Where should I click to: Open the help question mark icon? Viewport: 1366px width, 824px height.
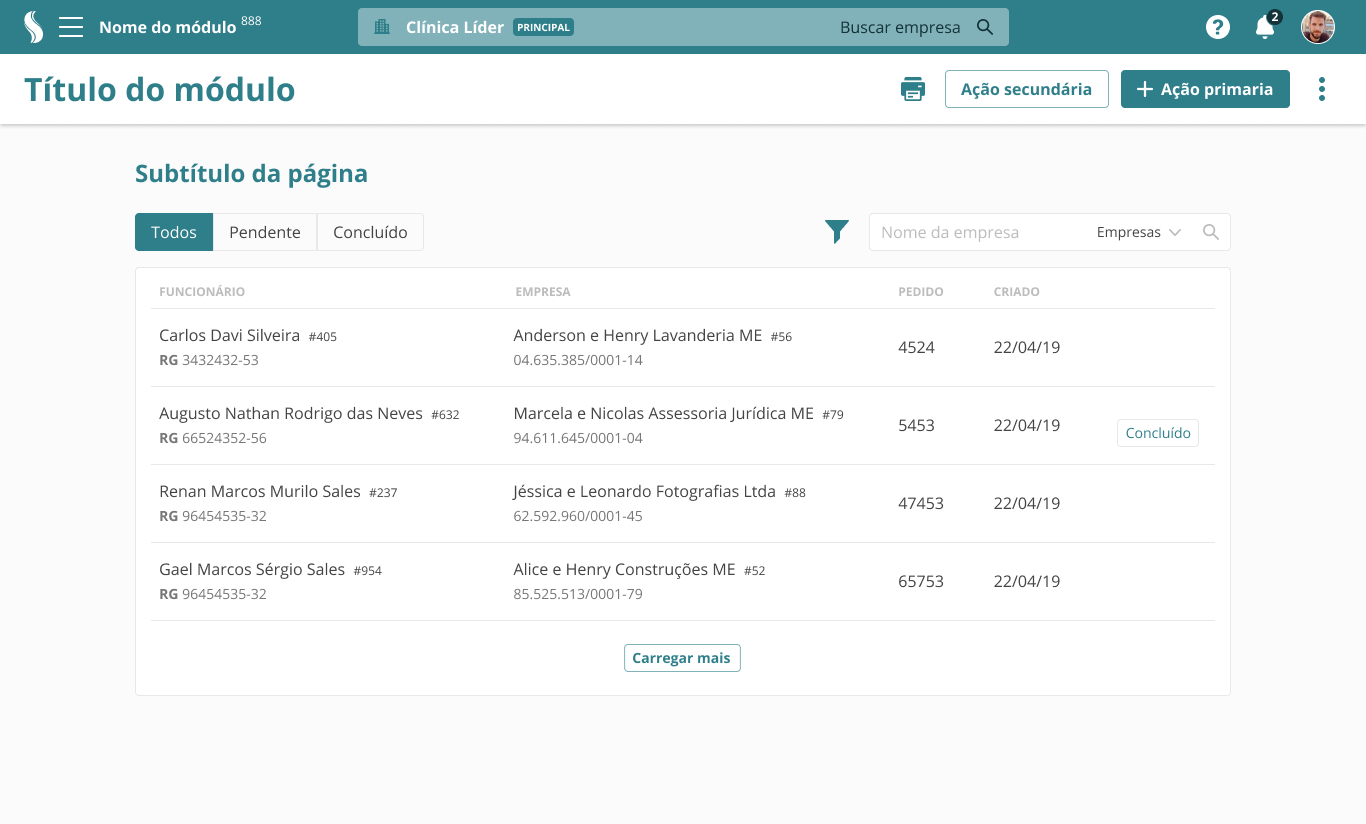point(1217,27)
